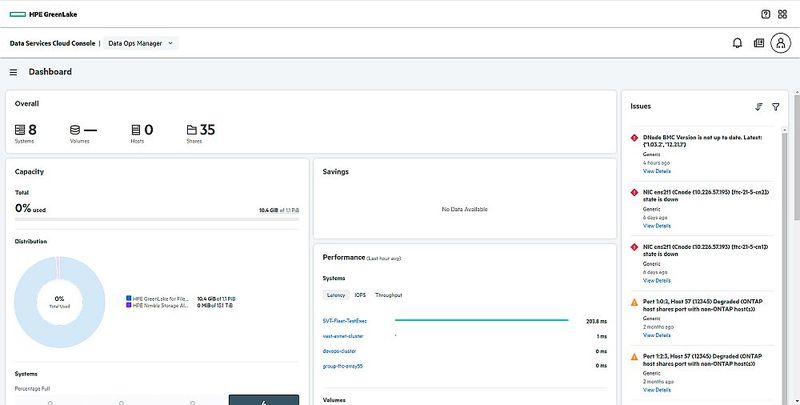Select the Latency tab
Viewport: 800px width, 405px height.
point(336,295)
